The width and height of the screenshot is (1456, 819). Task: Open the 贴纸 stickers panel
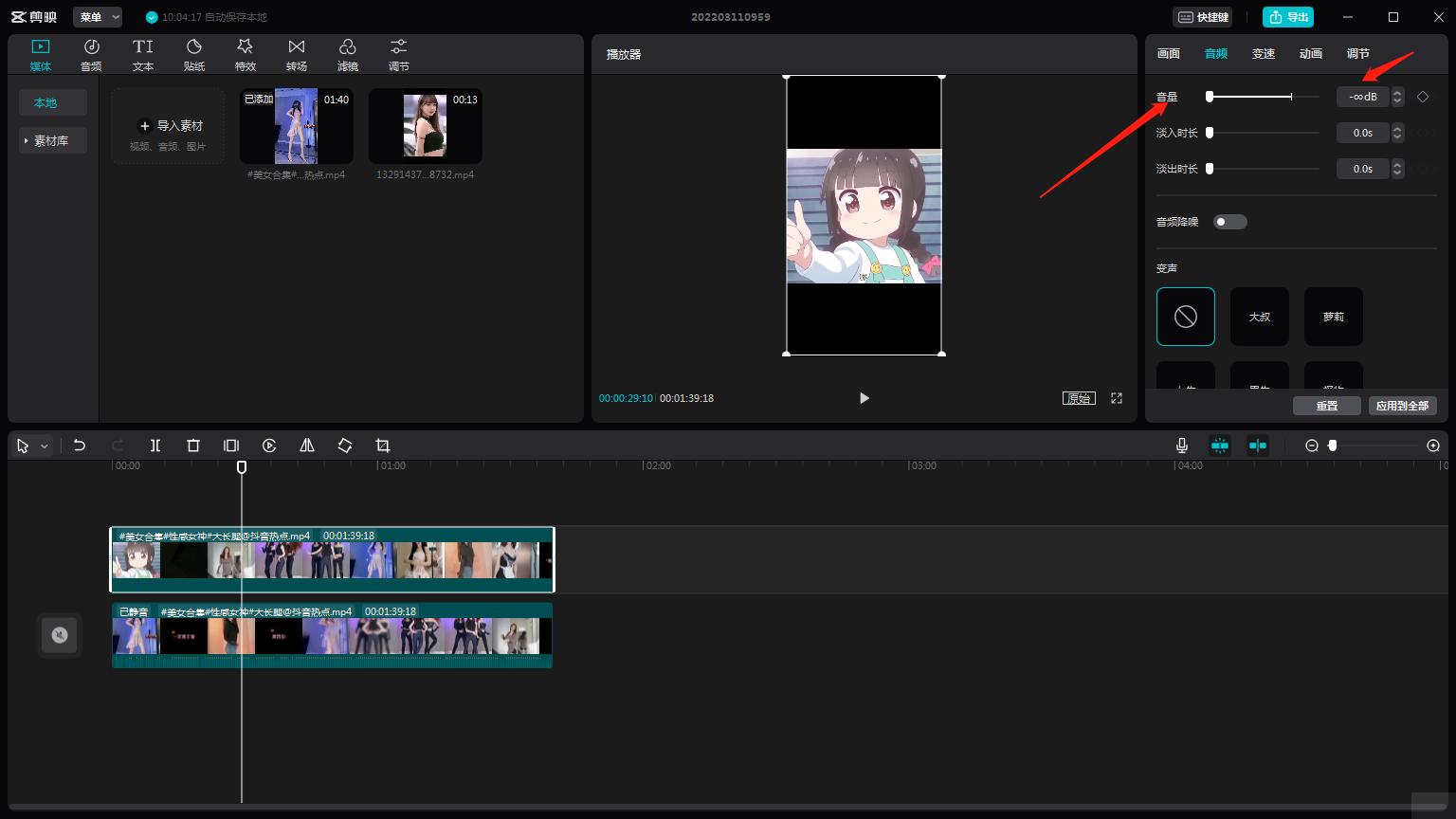tap(194, 55)
